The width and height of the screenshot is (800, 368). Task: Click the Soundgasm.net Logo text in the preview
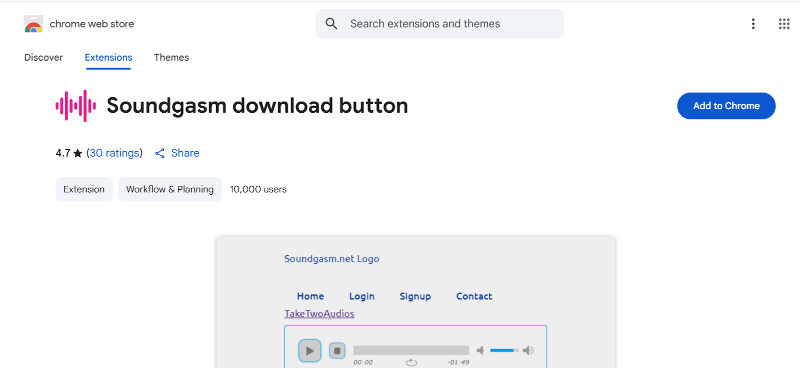tap(332, 259)
